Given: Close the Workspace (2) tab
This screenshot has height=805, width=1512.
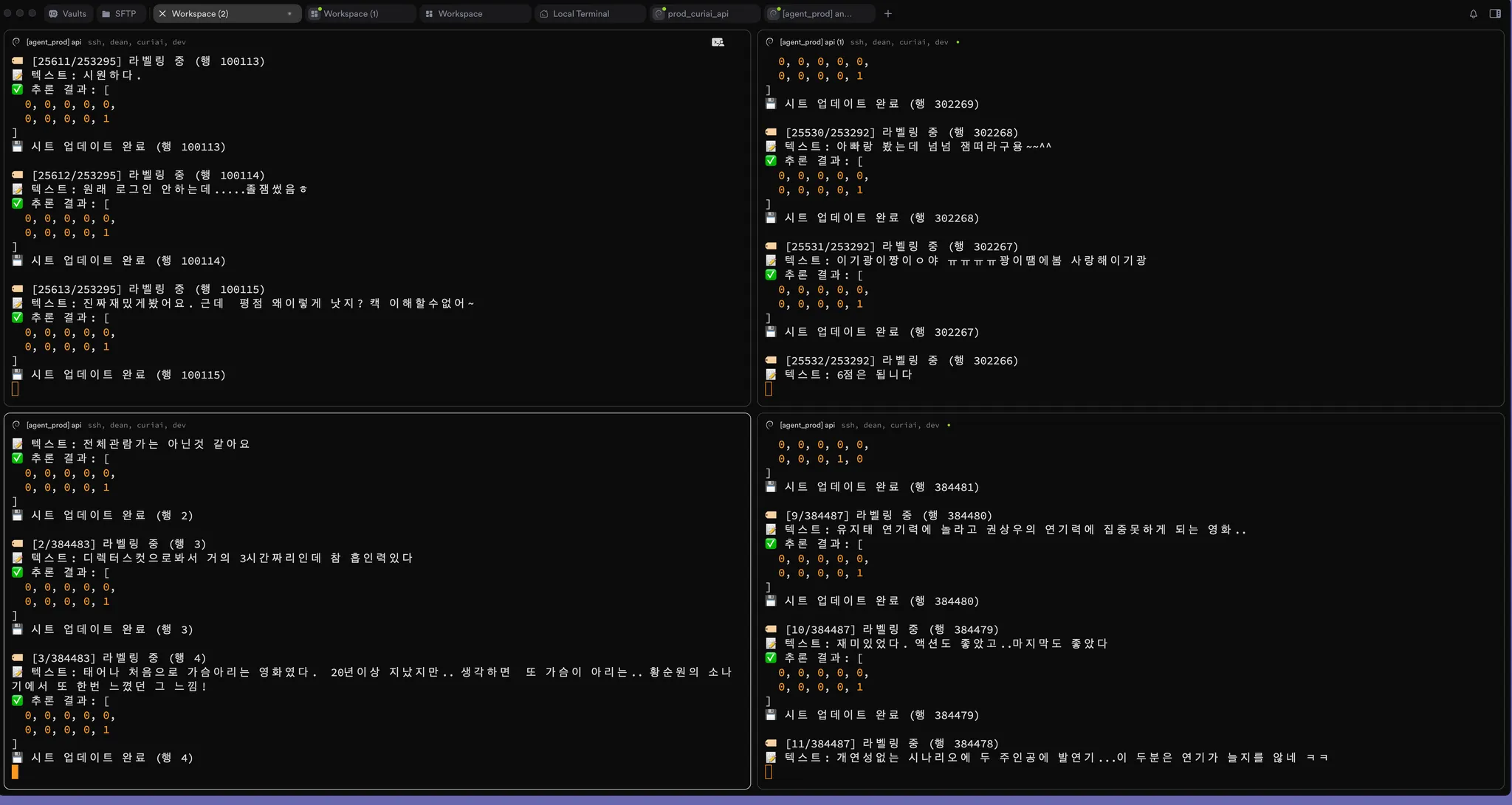Looking at the screenshot, I should [x=162, y=13].
